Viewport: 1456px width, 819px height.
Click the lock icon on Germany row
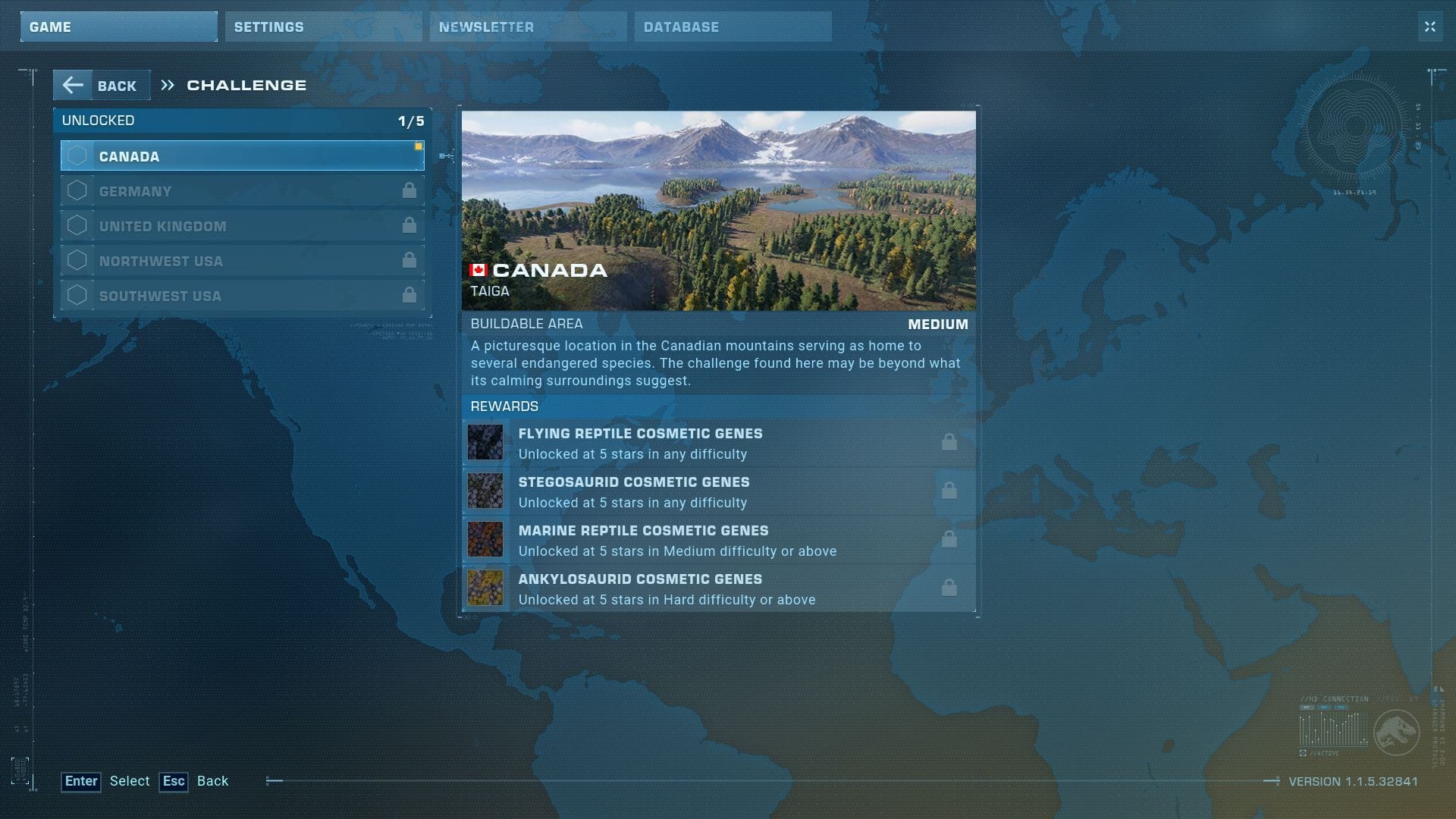click(x=409, y=190)
